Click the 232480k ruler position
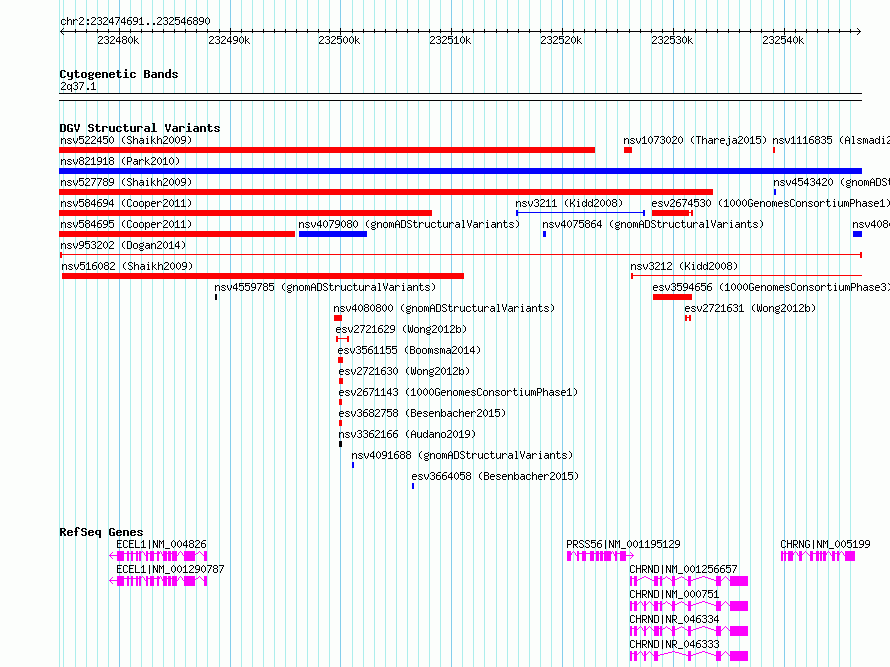This screenshot has height=667, width=890. (x=118, y=40)
